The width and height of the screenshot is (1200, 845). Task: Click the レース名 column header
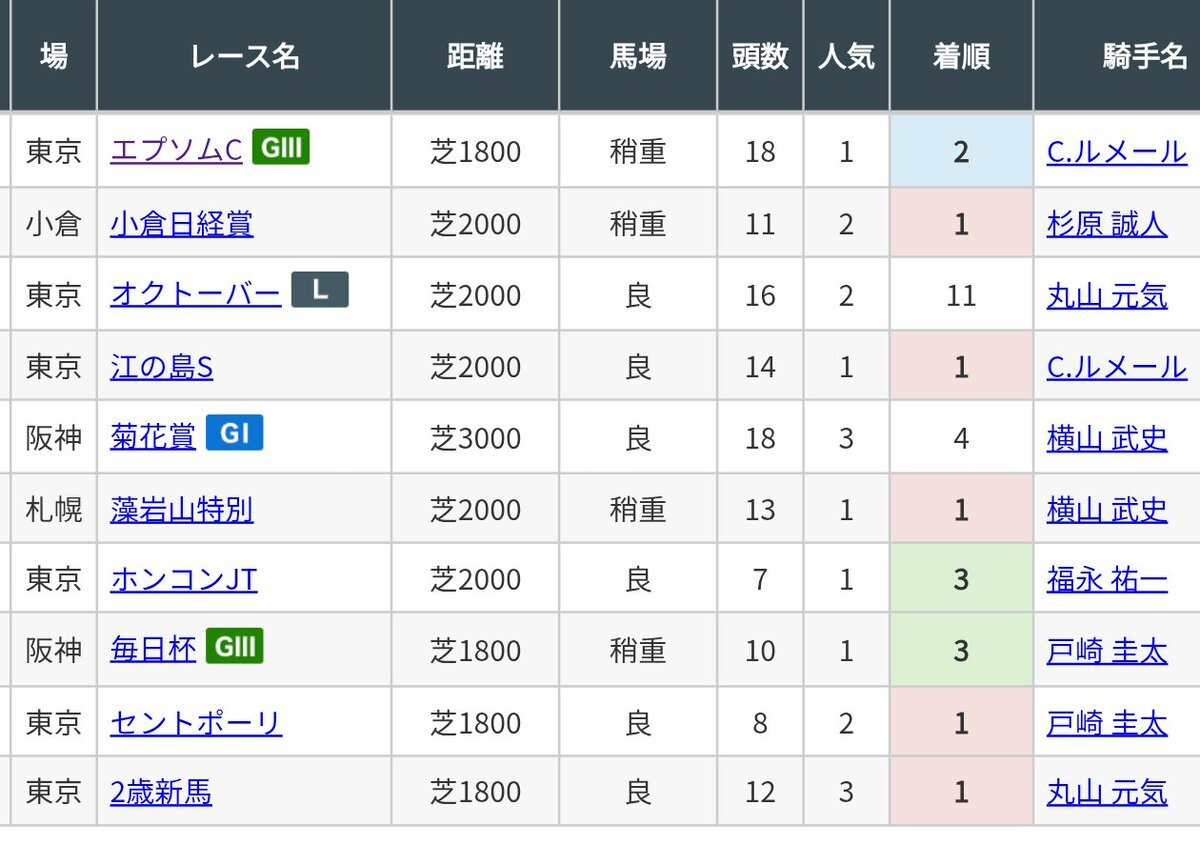pos(244,57)
